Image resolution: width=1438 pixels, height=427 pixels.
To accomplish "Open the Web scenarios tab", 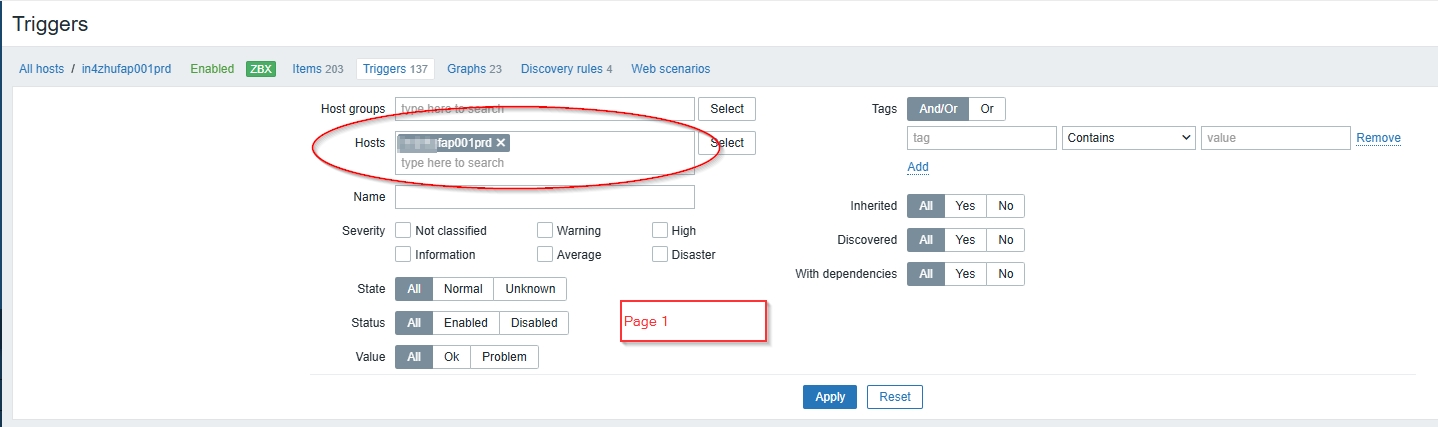I will 670,69.
